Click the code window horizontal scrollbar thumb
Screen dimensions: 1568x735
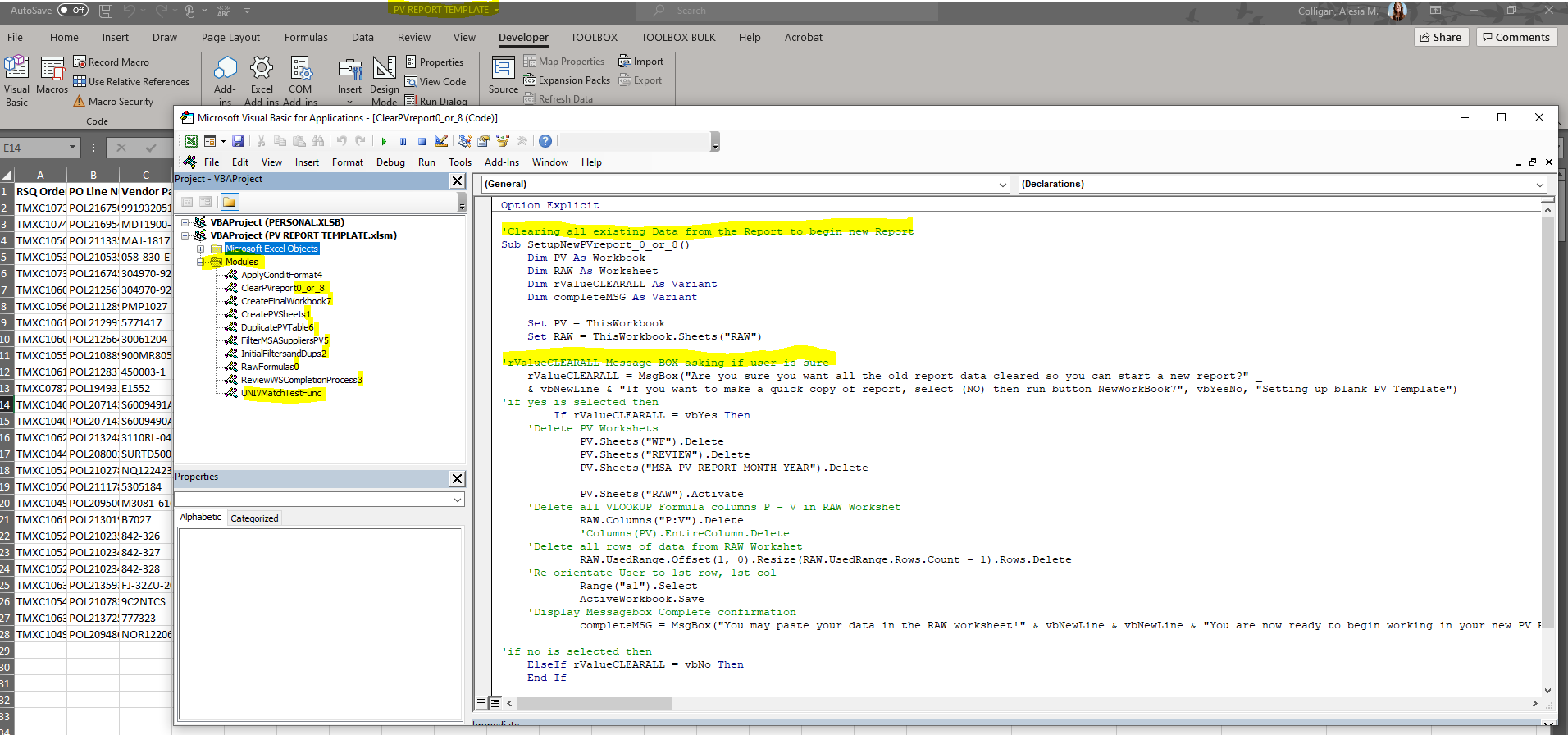594,703
